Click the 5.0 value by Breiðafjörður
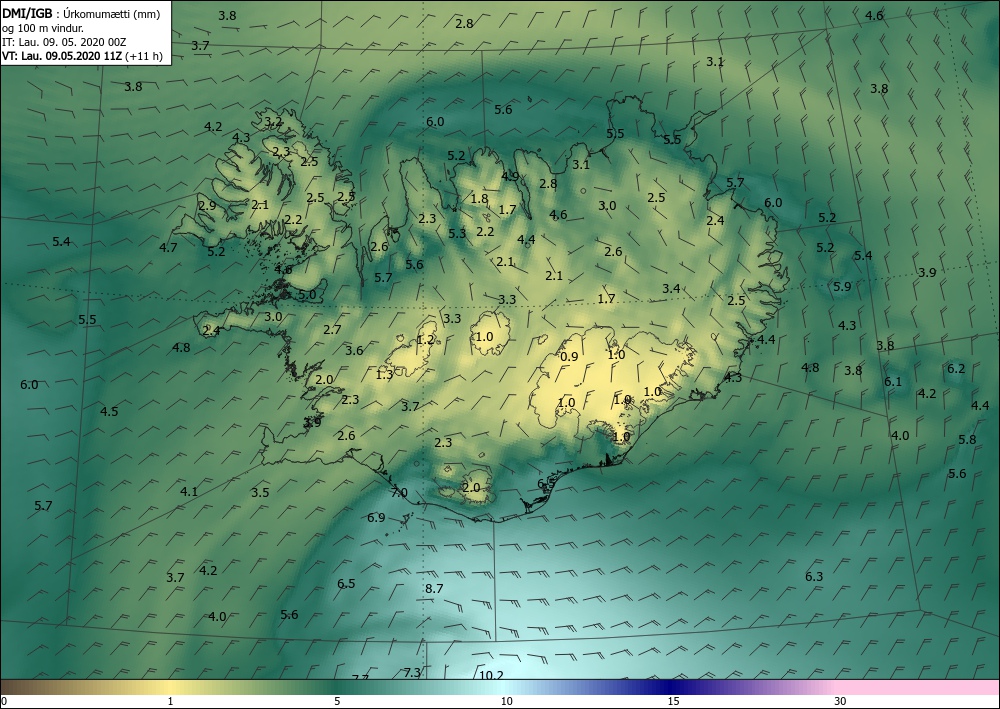 [307, 295]
